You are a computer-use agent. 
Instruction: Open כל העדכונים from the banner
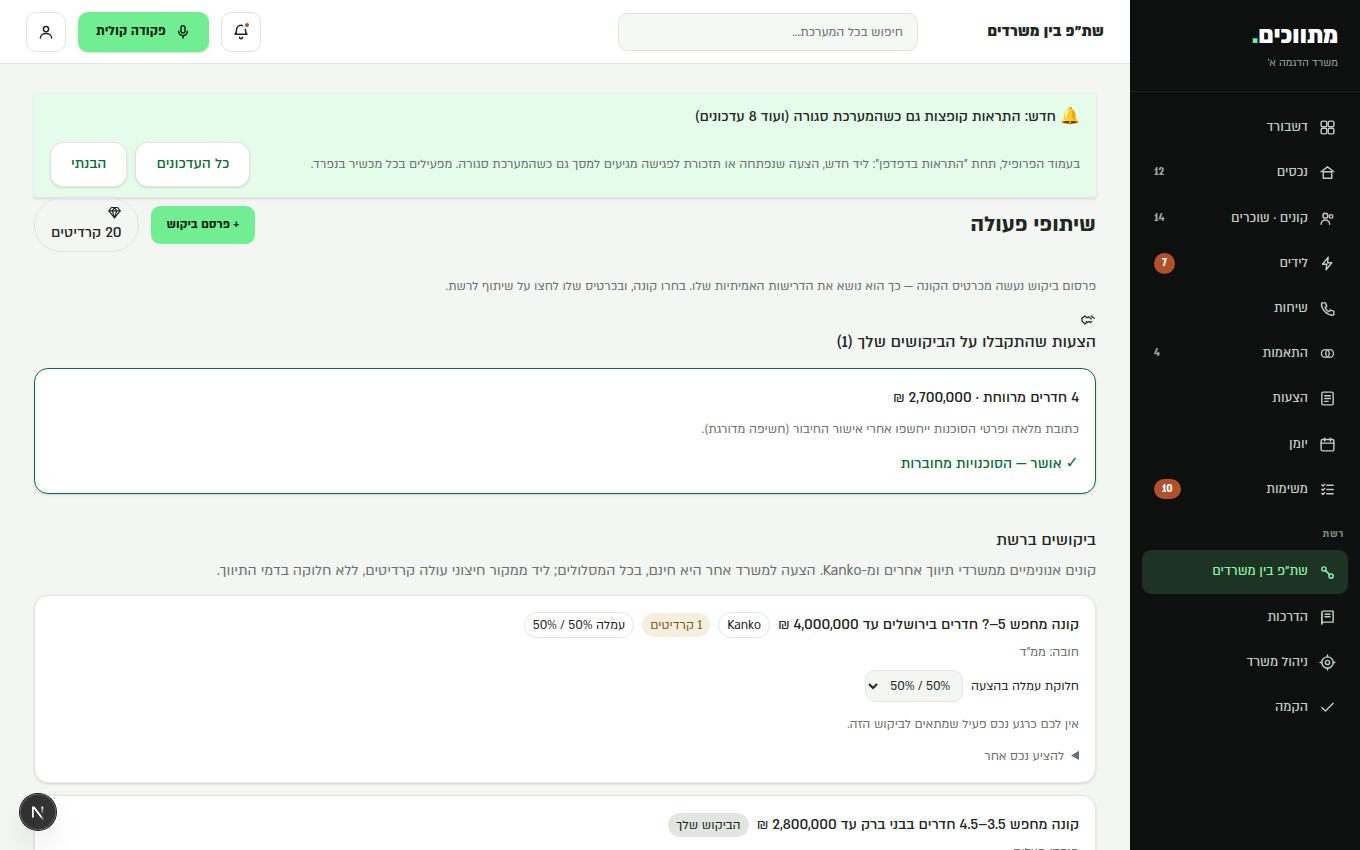tap(193, 164)
